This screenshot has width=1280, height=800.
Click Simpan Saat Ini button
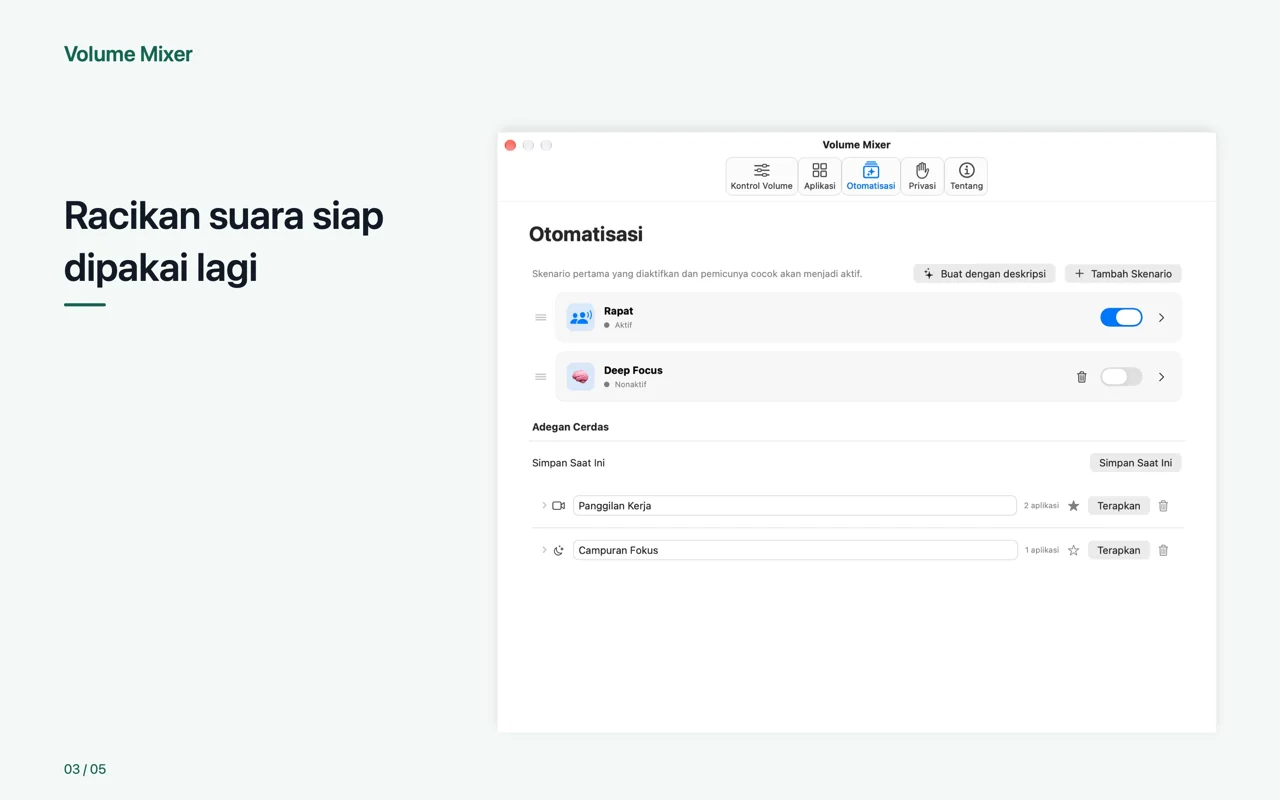(x=1135, y=463)
